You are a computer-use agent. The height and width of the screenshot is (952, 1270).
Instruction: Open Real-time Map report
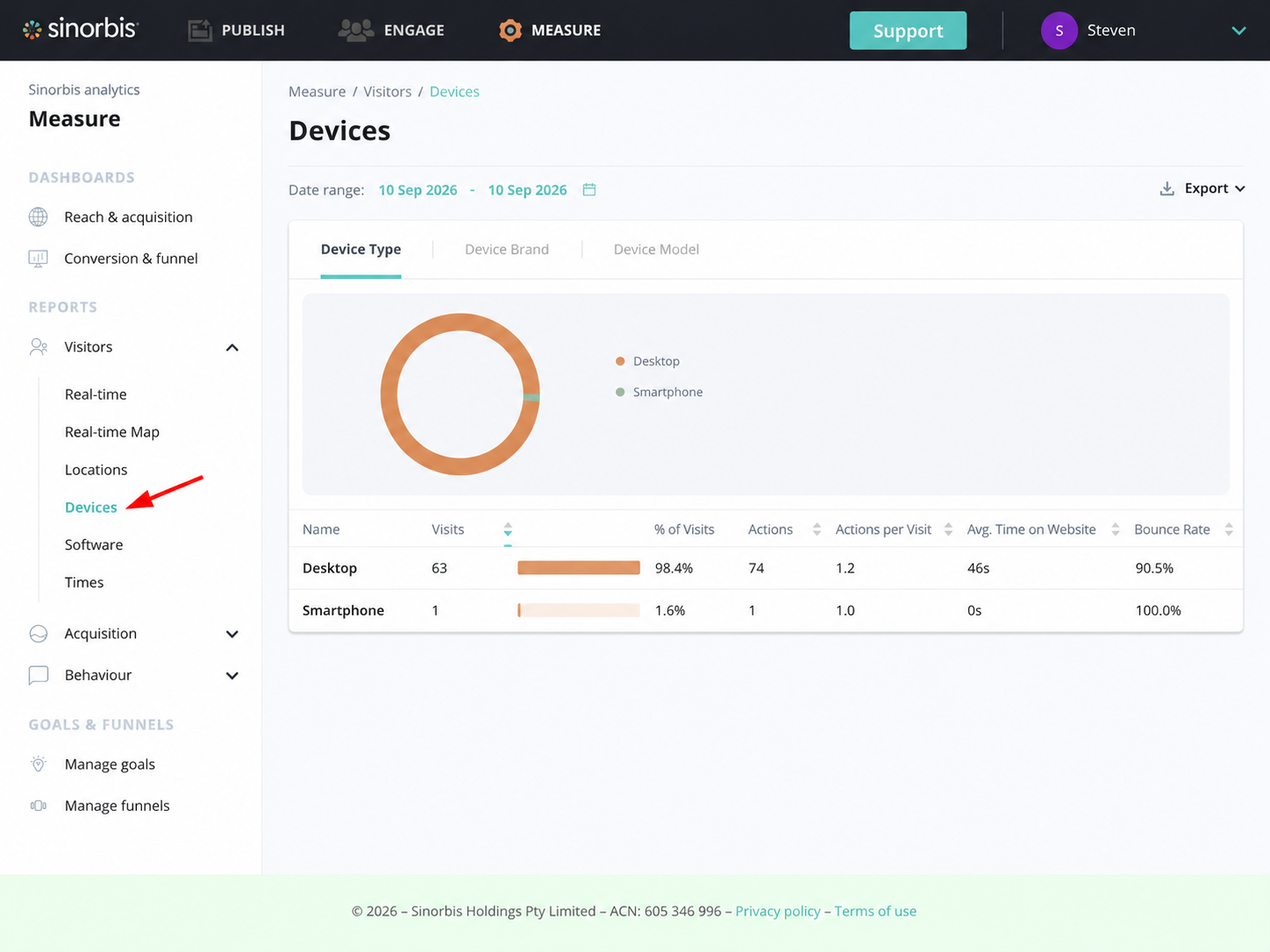[112, 432]
